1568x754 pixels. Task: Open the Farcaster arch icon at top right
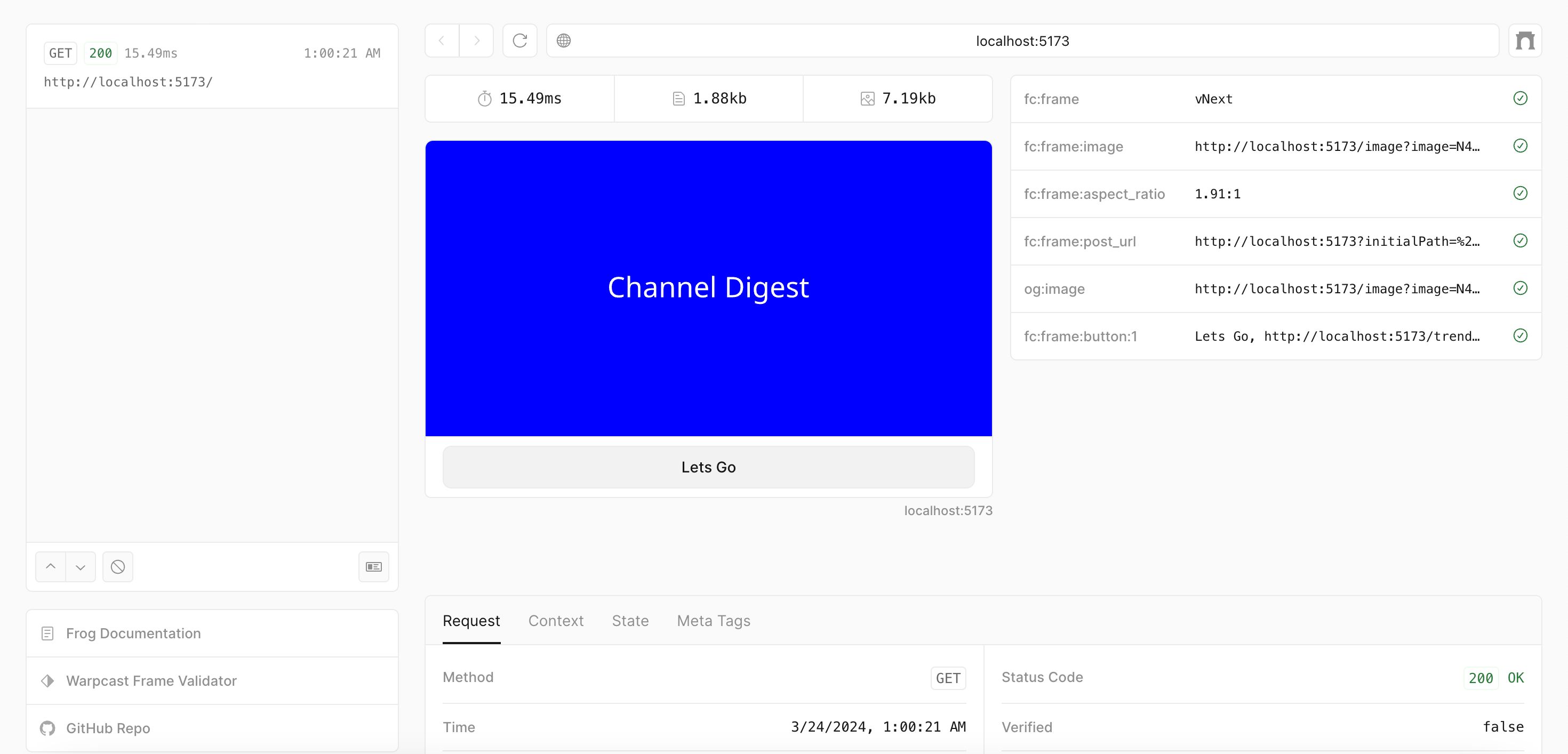tap(1525, 41)
